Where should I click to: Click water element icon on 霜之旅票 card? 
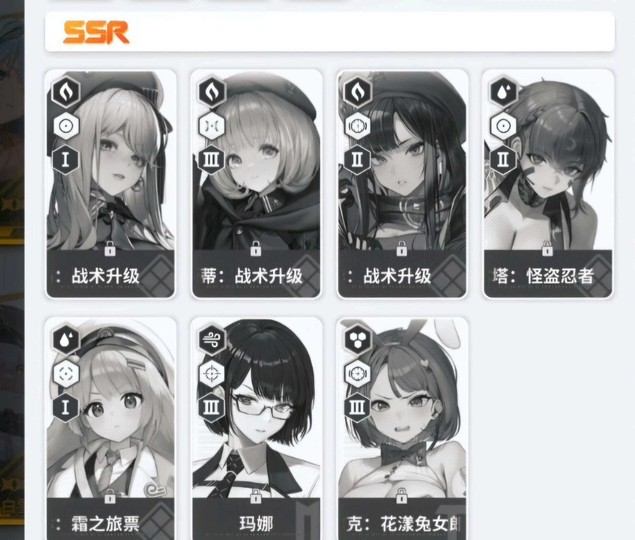click(x=66, y=340)
